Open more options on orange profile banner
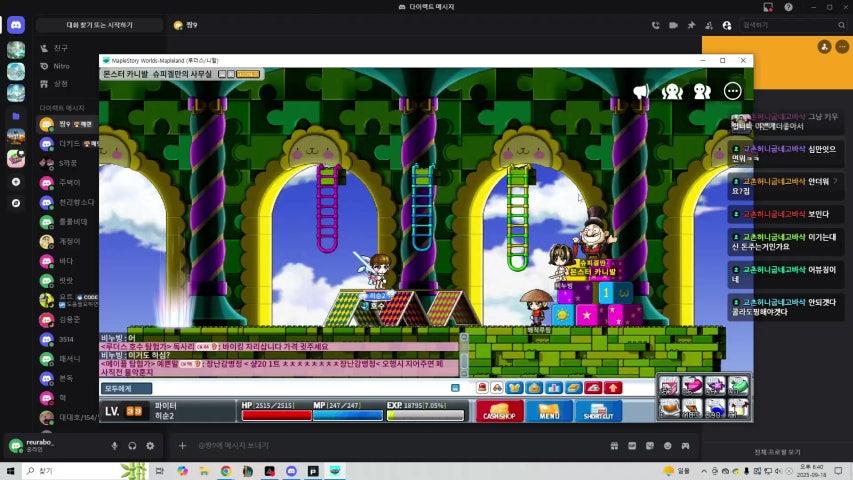This screenshot has height=480, width=853. point(842,47)
